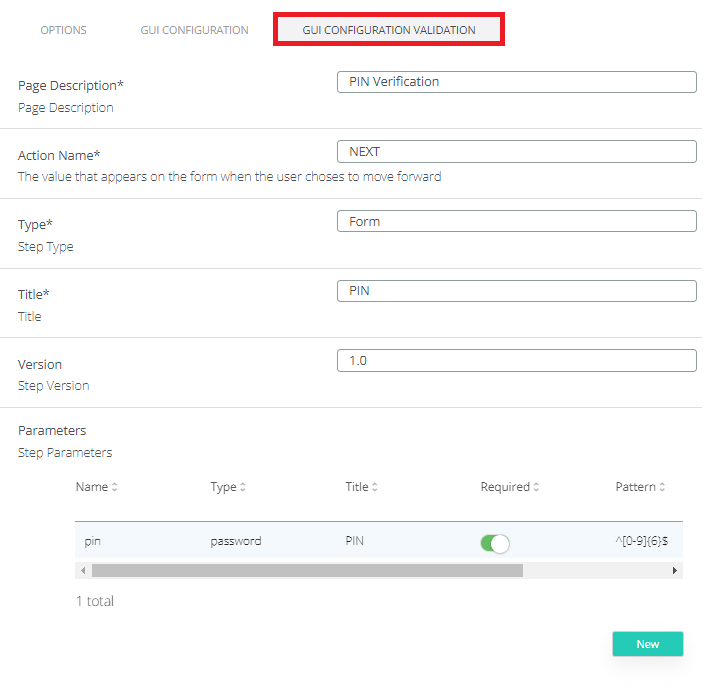Click the Action Name field containing NEXT
711x688 pixels.
point(516,152)
